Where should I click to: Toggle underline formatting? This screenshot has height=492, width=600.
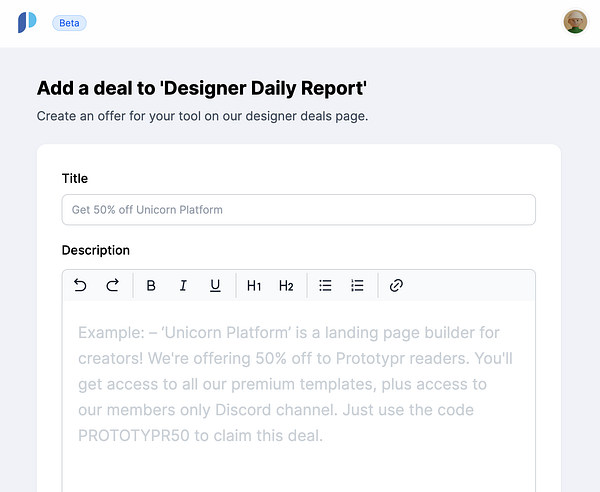pyautogui.click(x=215, y=285)
